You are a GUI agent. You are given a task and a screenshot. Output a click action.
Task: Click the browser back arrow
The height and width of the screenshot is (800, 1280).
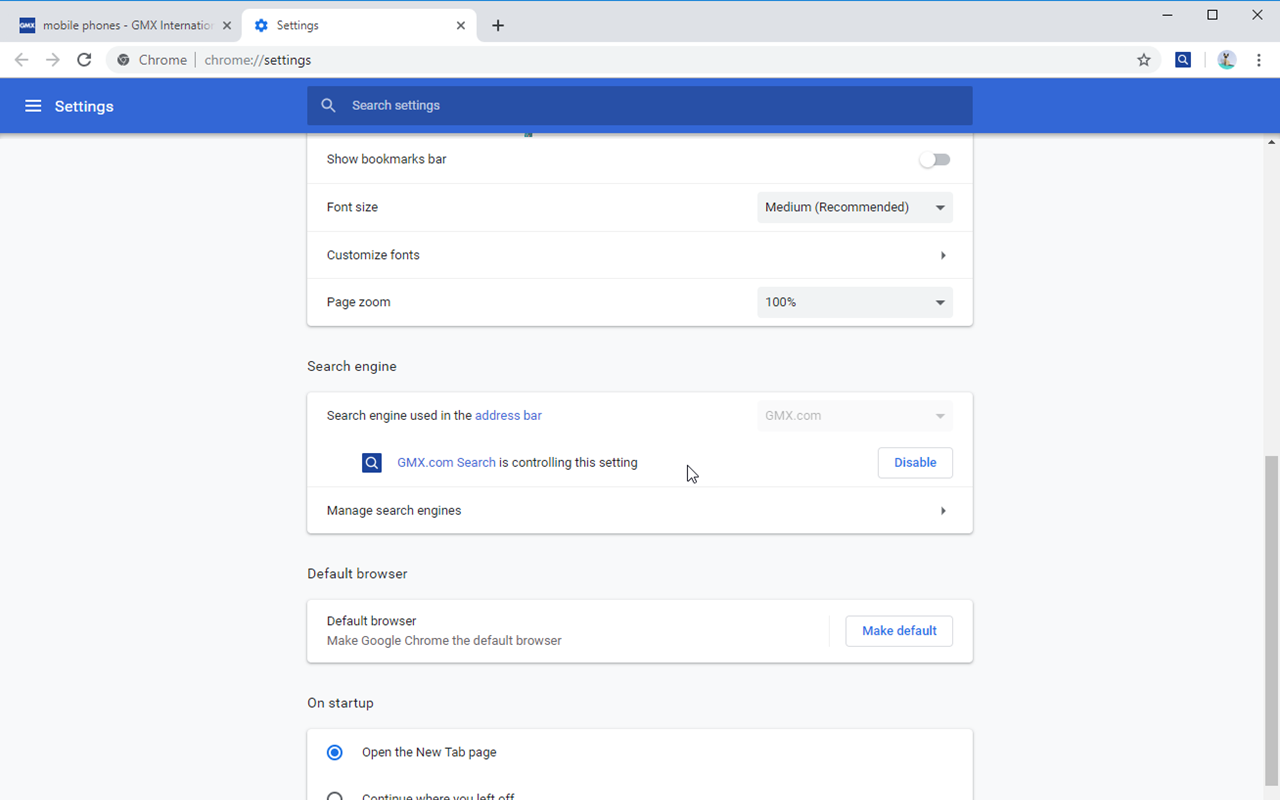click(21, 60)
